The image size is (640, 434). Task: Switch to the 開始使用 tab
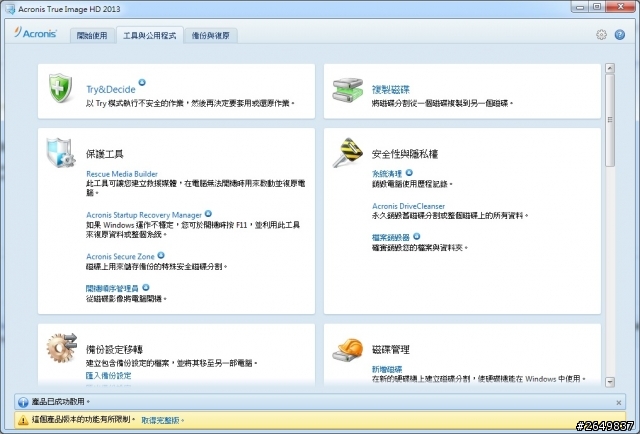[92, 36]
